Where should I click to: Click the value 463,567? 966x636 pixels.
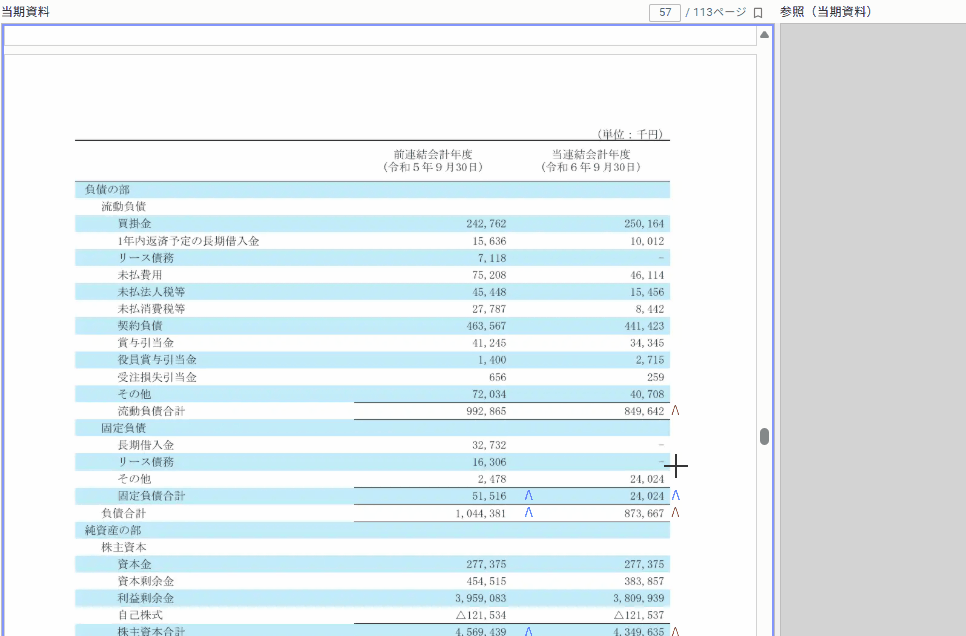point(486,326)
